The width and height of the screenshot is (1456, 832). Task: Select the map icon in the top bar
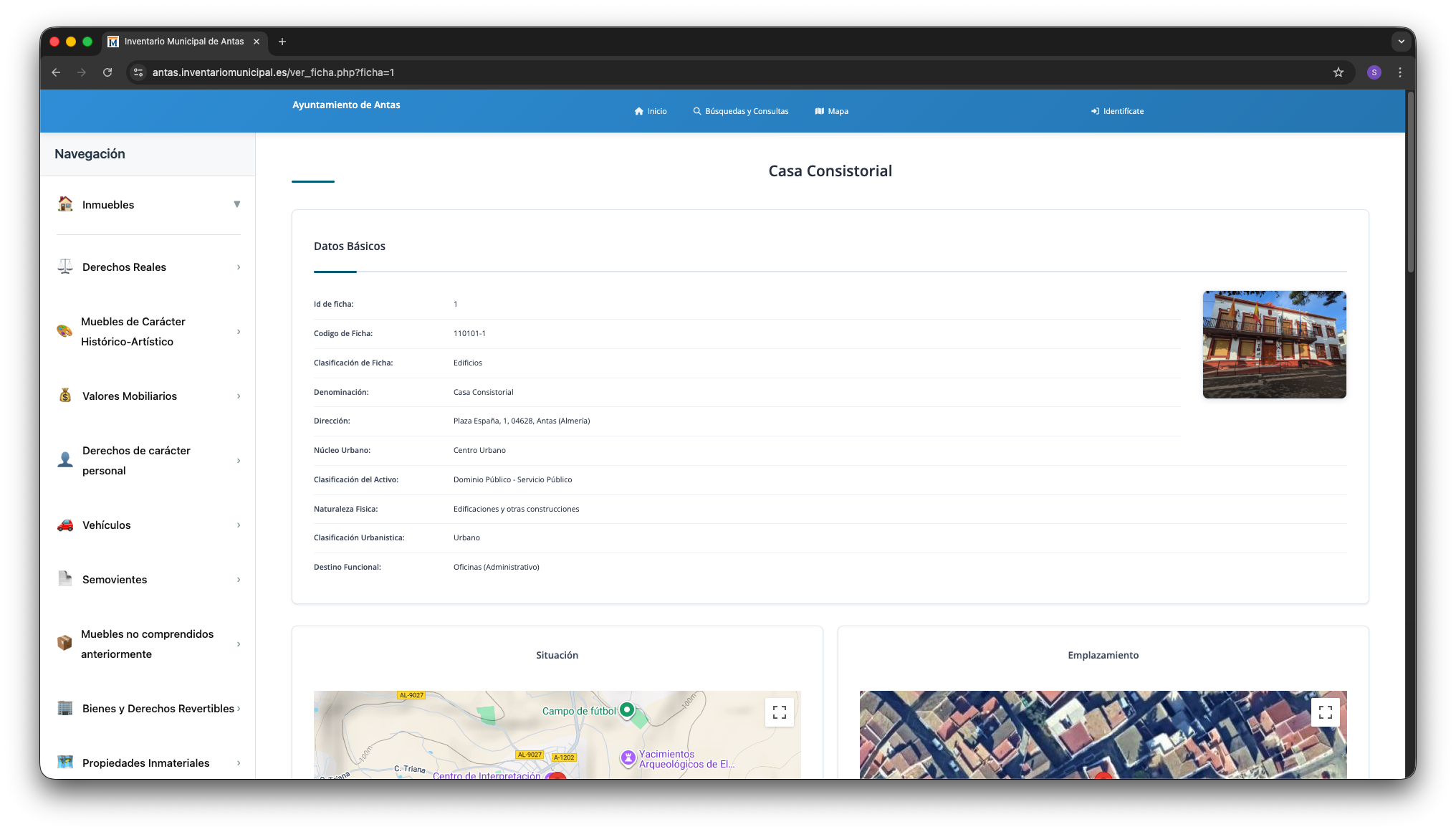(x=819, y=111)
